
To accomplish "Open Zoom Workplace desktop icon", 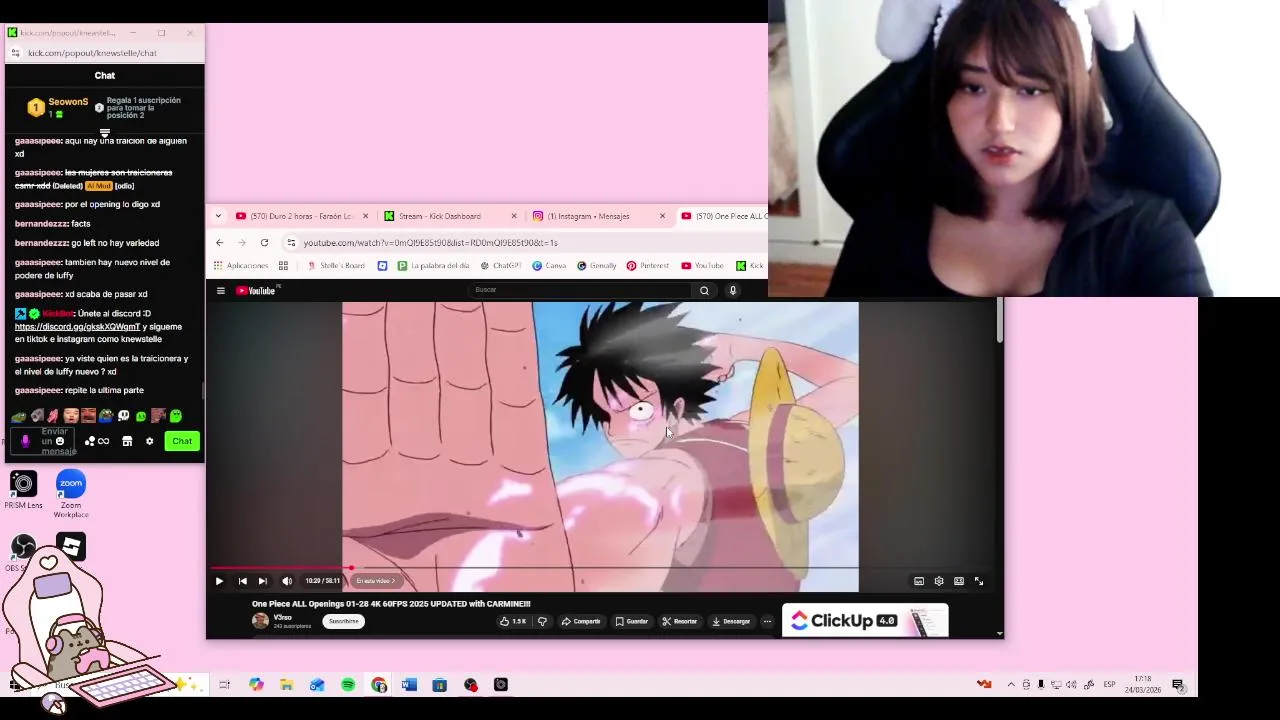I will pos(71,494).
